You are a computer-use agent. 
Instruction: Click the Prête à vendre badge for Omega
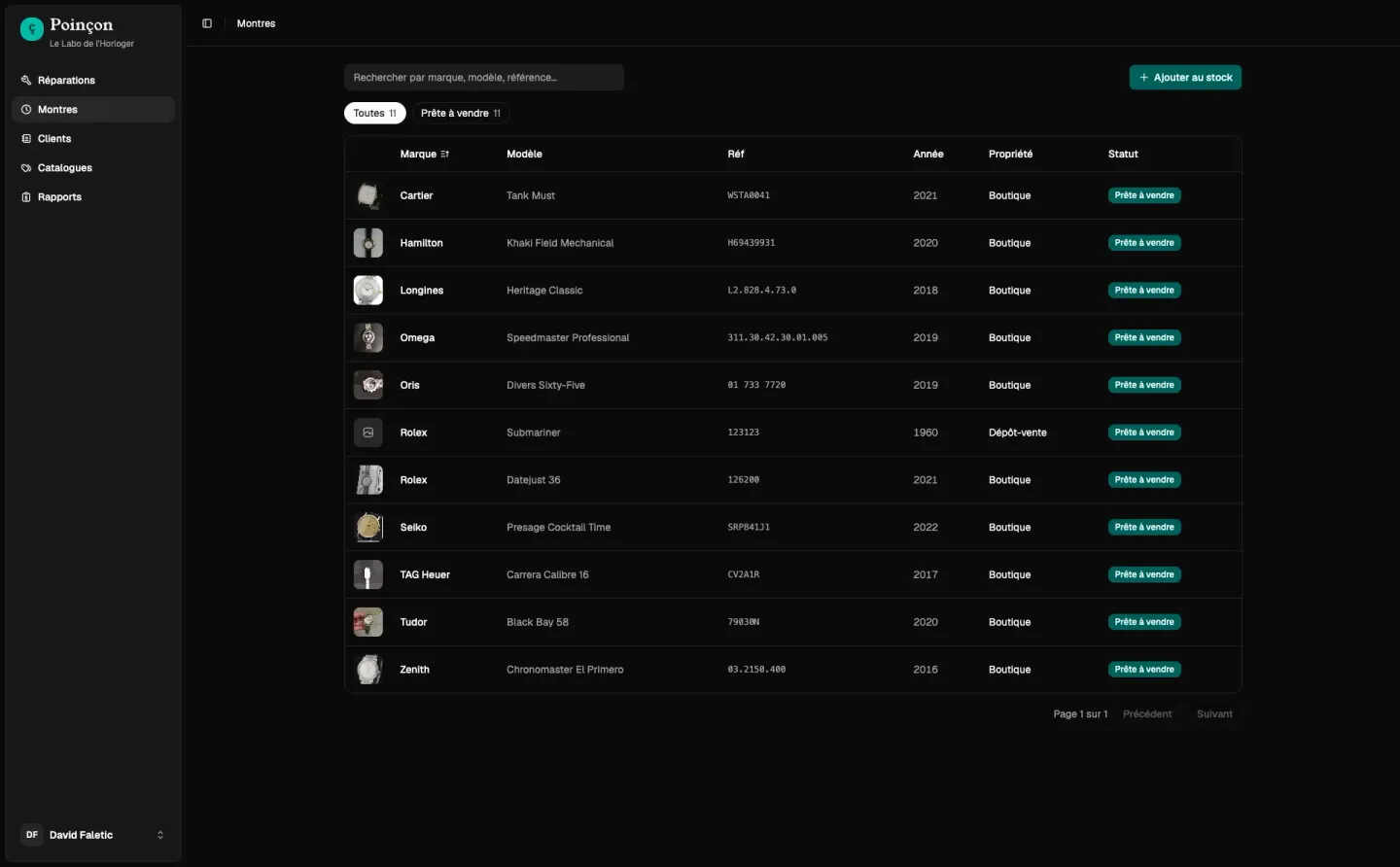coord(1144,338)
